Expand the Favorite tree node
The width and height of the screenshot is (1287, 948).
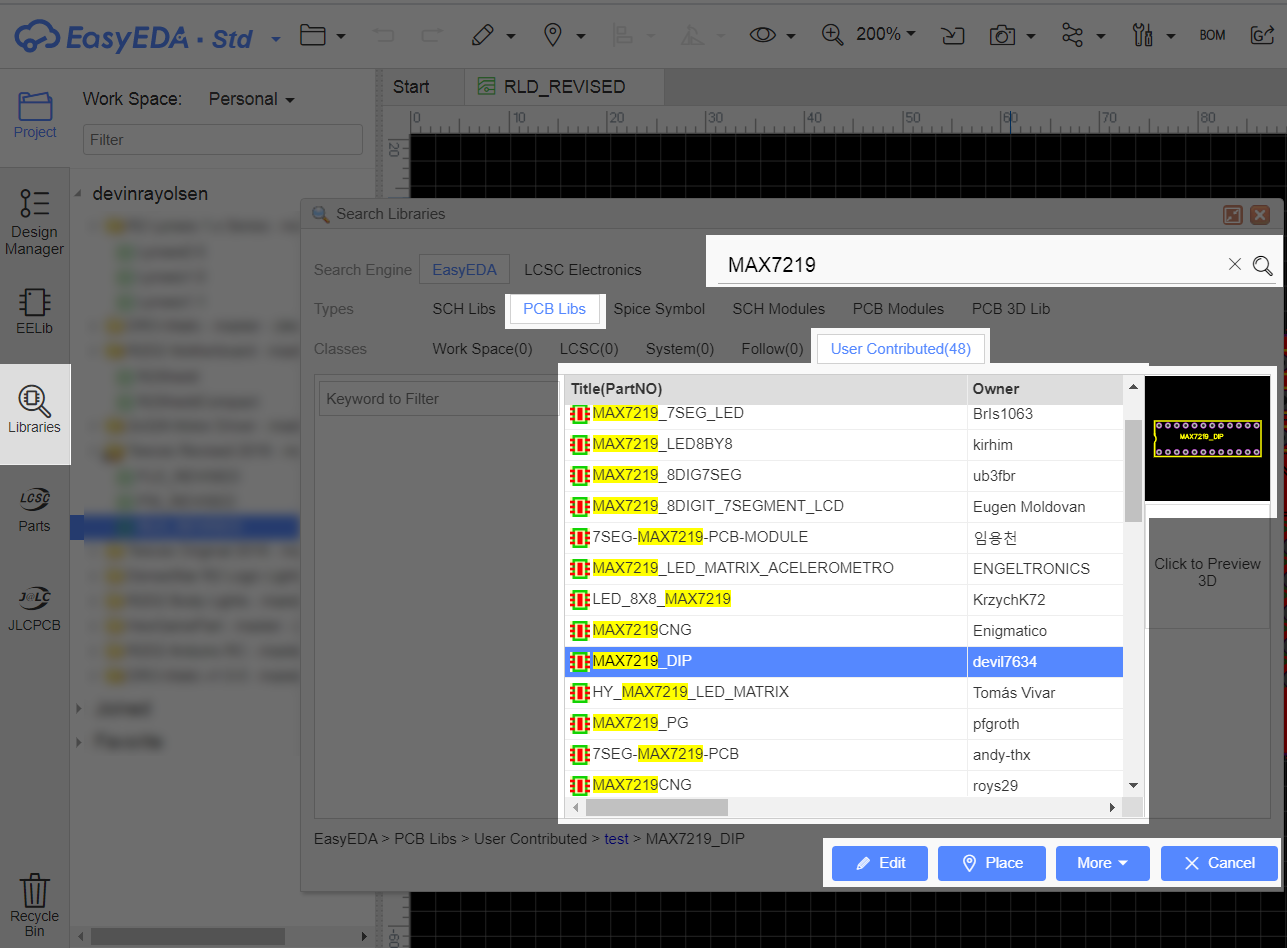[79, 742]
